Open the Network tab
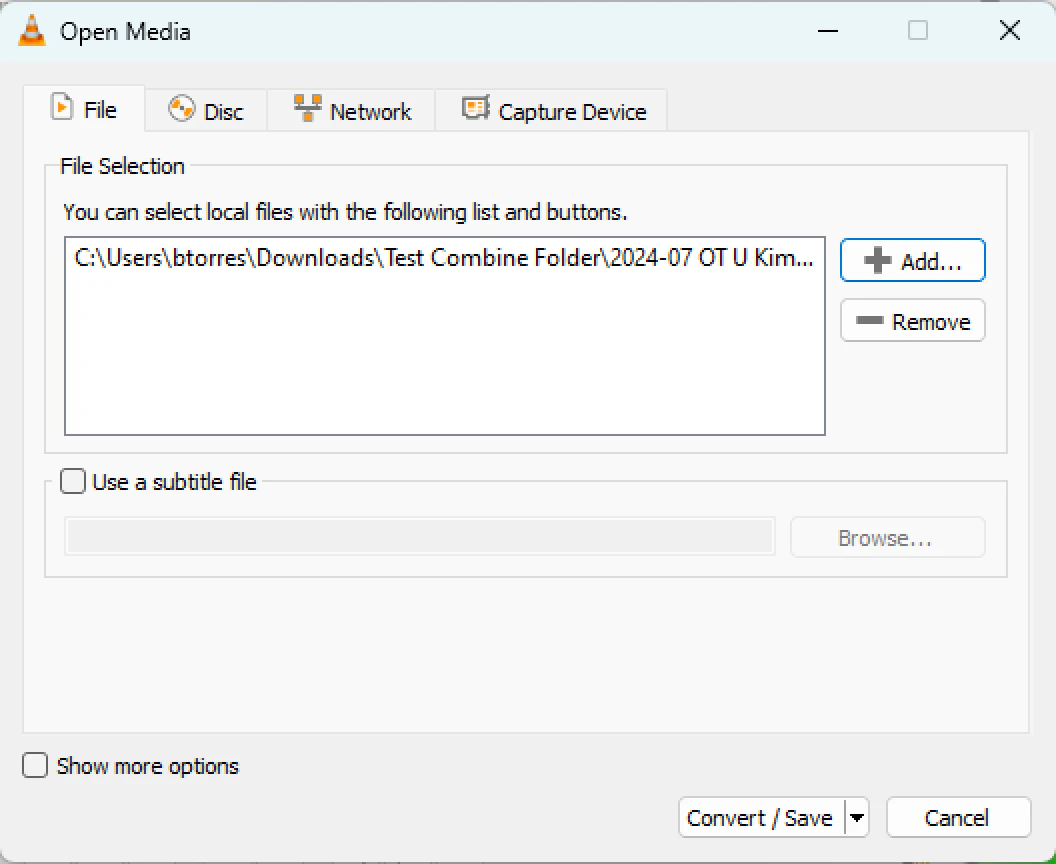The image size is (1056, 864). pos(351,111)
